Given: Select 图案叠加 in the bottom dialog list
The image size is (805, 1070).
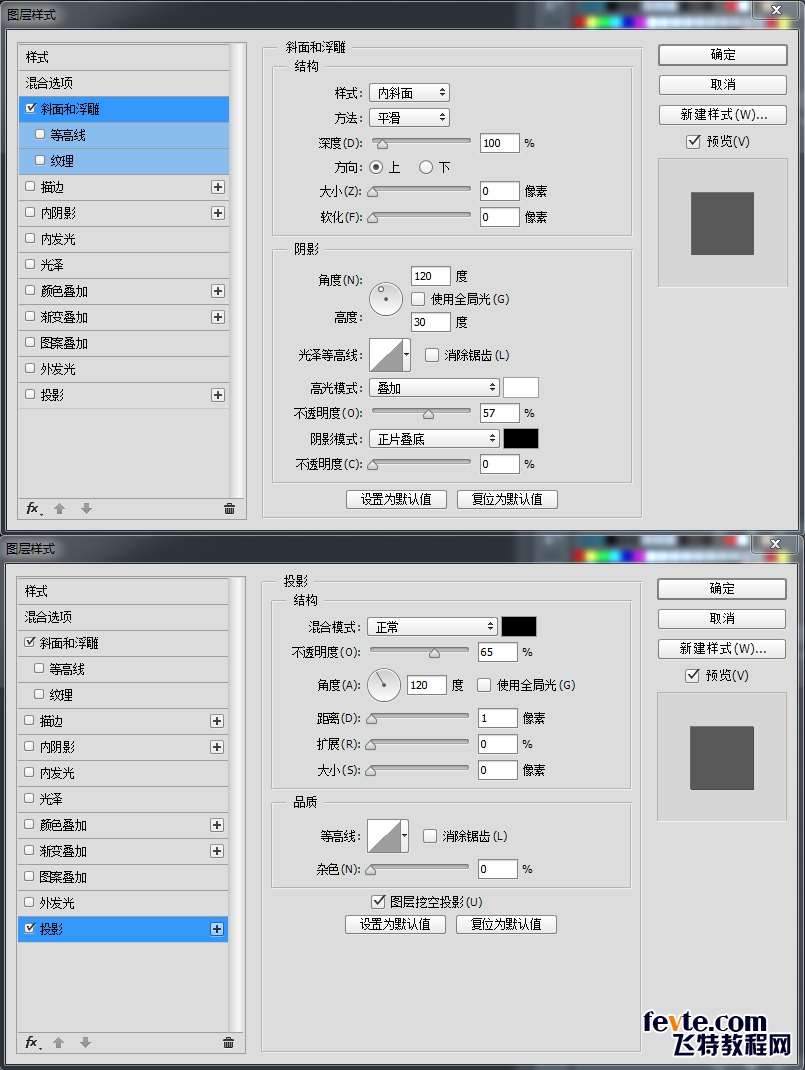Looking at the screenshot, I should (x=123, y=877).
